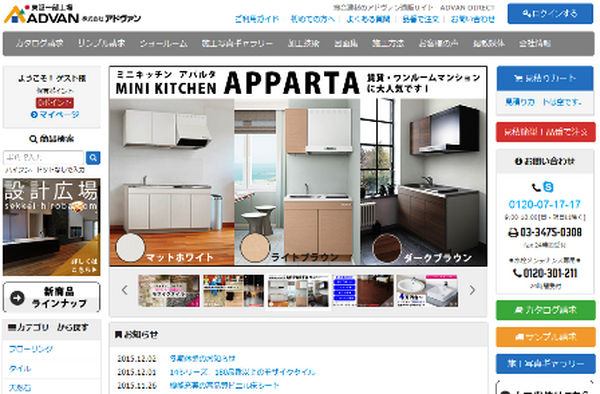The width and height of the screenshot is (600, 394).
Task: Open the 設計広場 sekkei-hiroba banner
Action: (52, 227)
